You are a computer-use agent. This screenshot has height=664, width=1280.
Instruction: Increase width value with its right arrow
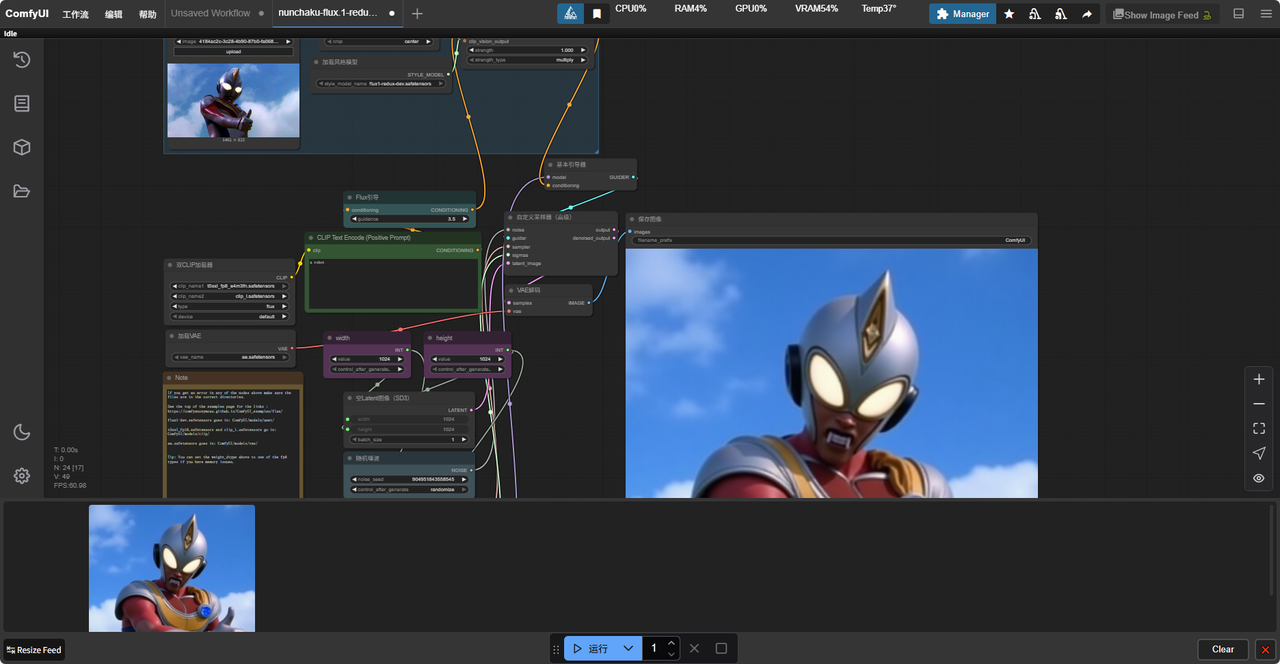click(402, 359)
